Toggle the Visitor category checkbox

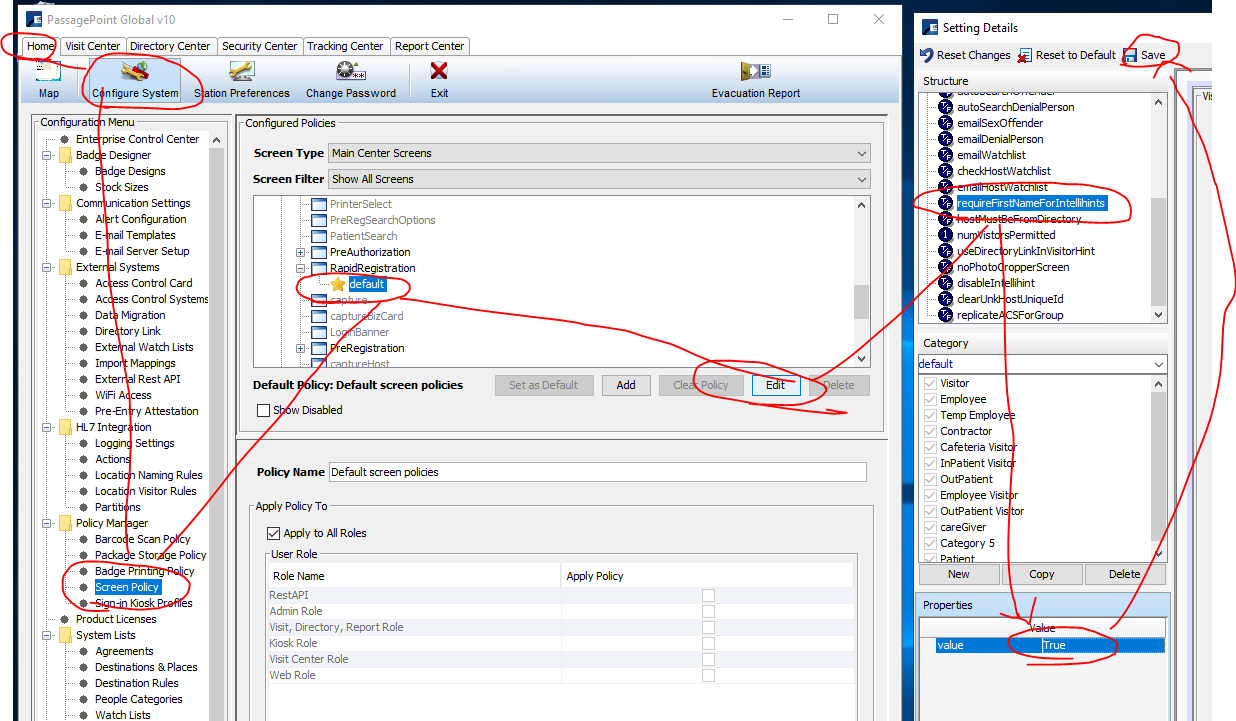pos(931,383)
